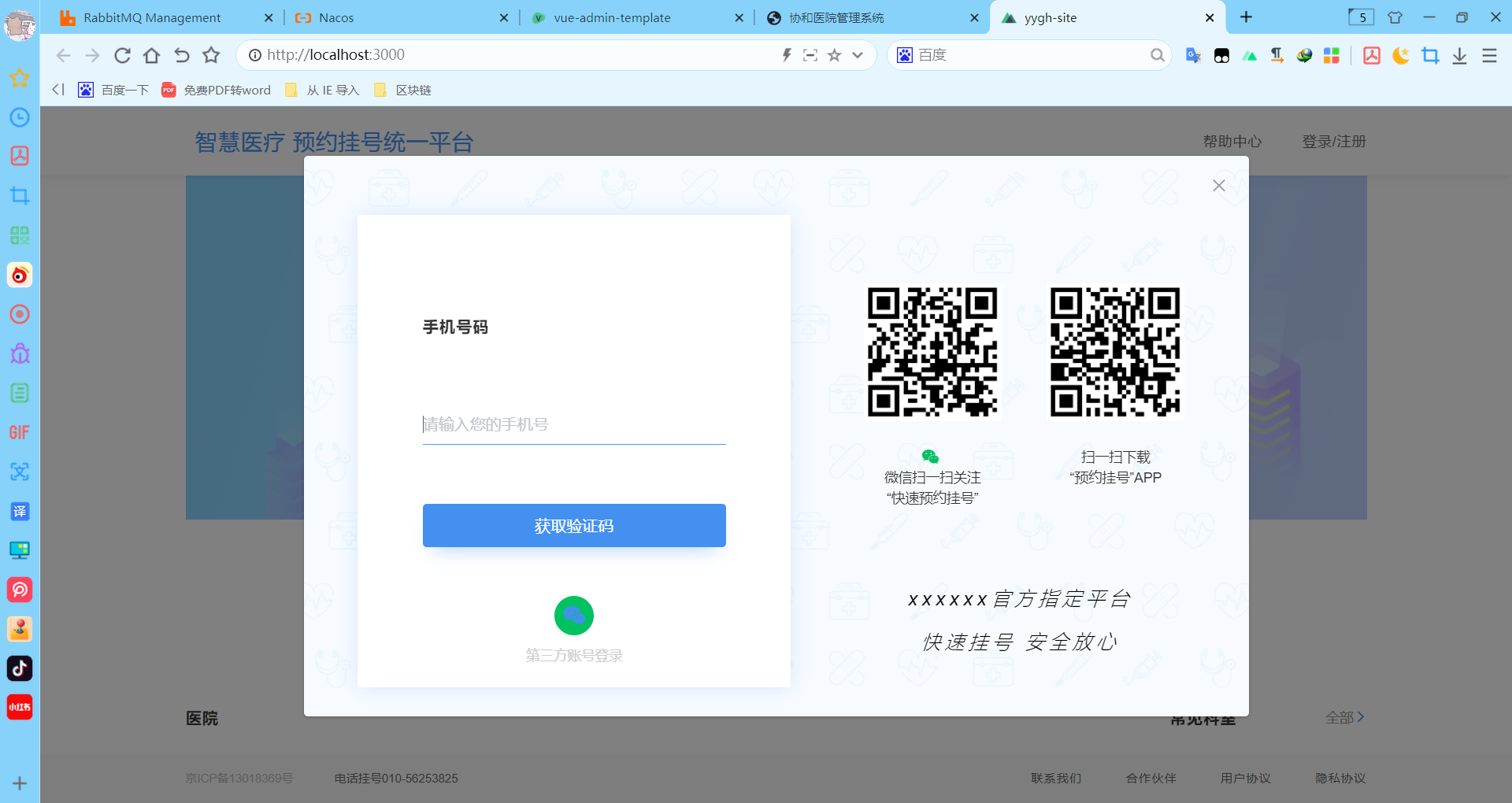
Task: Select the QR code tool in the sidebar
Action: coord(20,235)
